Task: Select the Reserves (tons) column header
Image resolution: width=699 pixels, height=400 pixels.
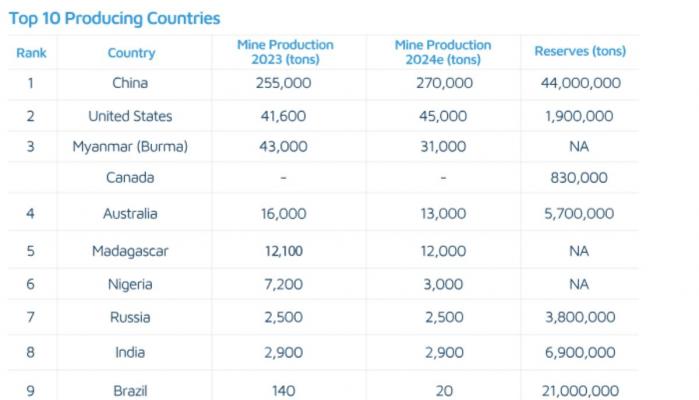Action: tap(578, 52)
